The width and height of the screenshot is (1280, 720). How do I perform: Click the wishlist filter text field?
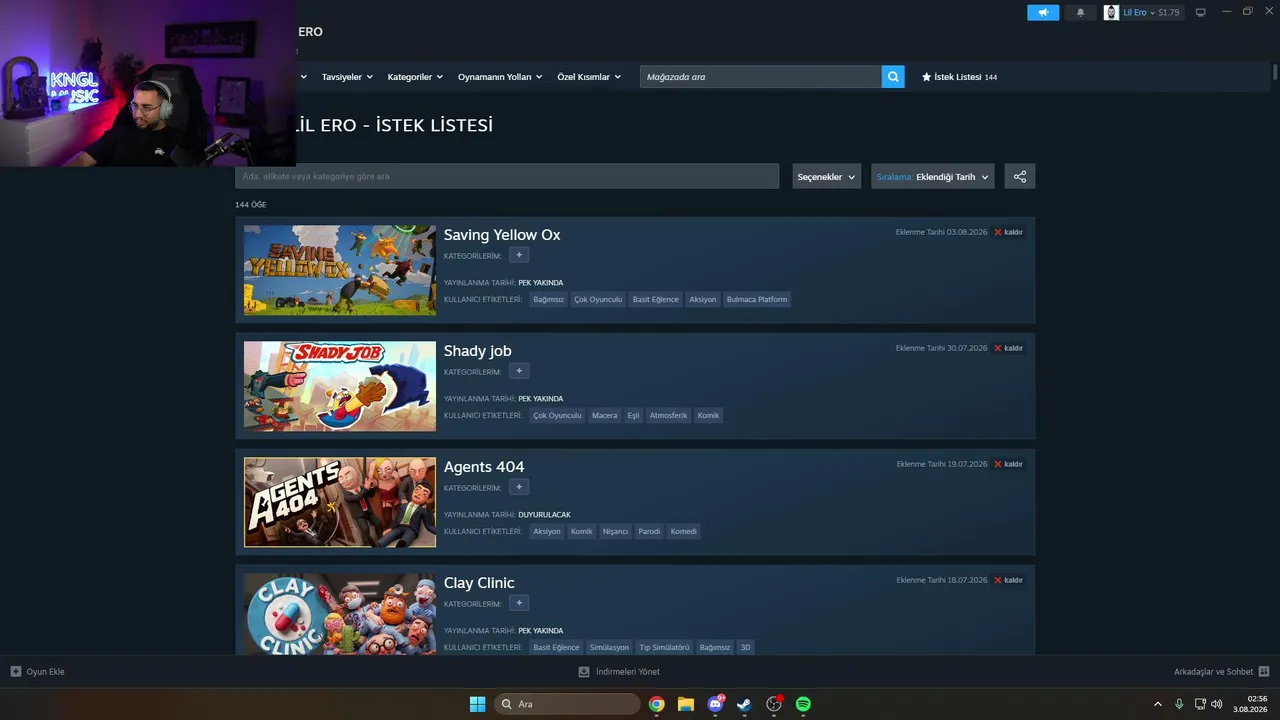coord(507,177)
